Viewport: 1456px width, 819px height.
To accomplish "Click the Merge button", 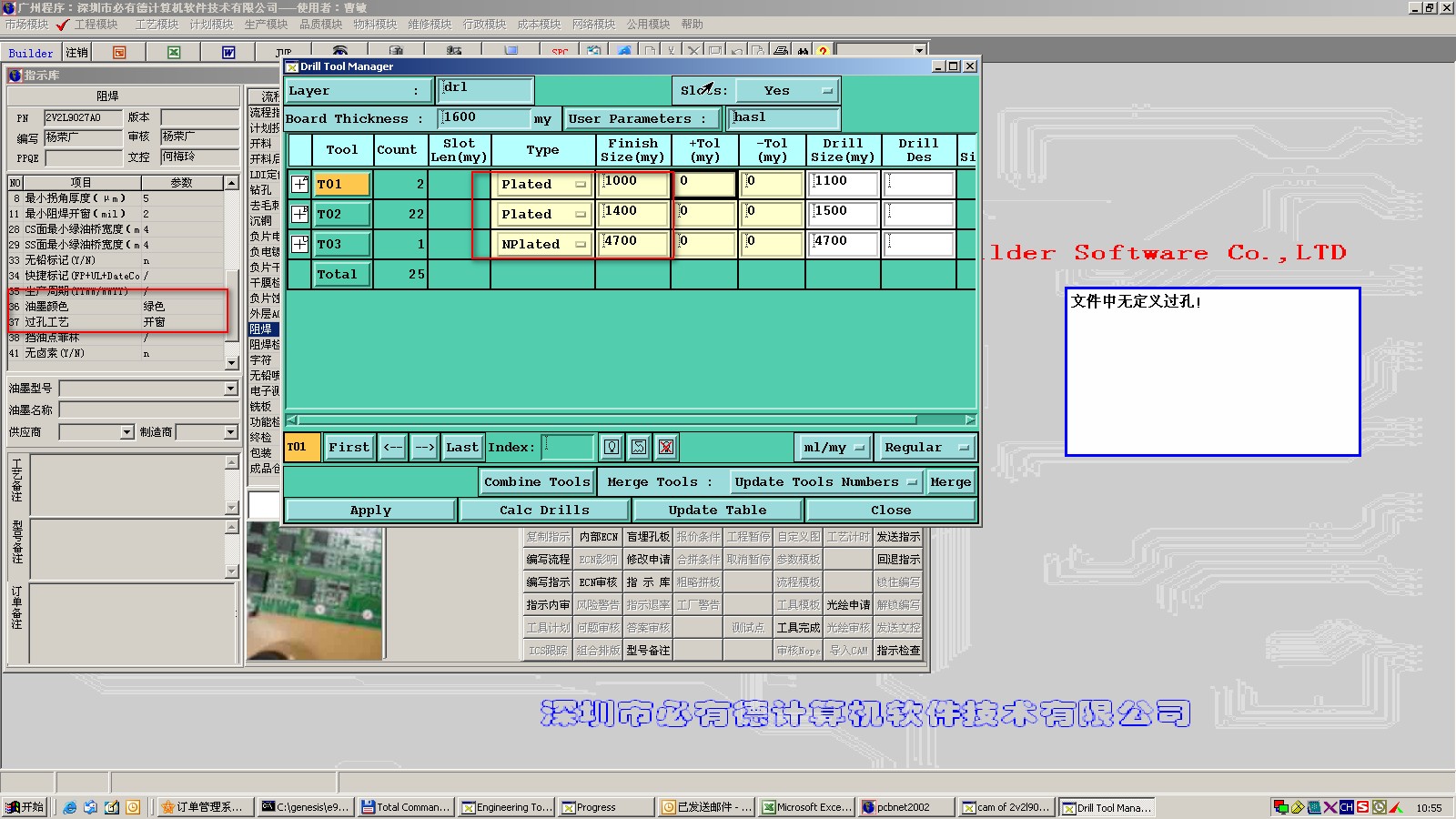I will (x=951, y=481).
